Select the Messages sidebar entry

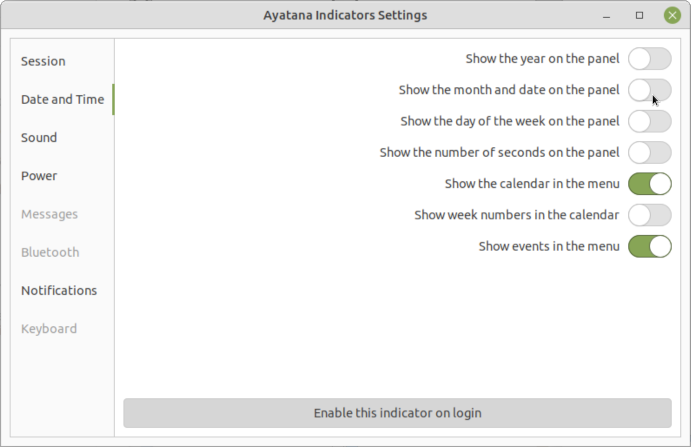coord(62,214)
